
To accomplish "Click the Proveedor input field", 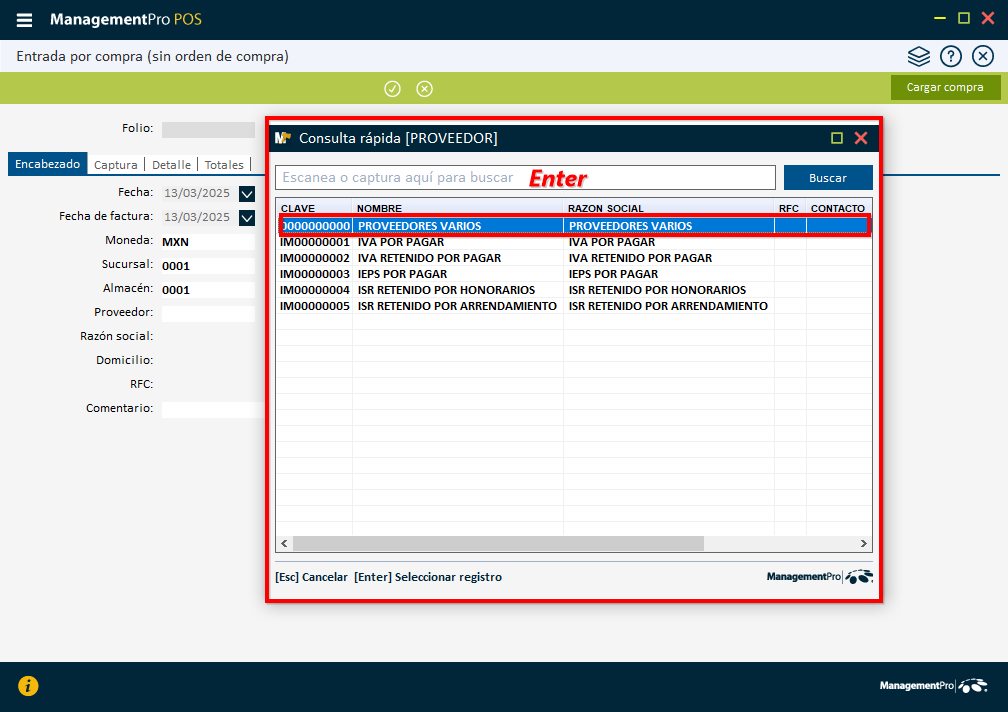I will (208, 314).
